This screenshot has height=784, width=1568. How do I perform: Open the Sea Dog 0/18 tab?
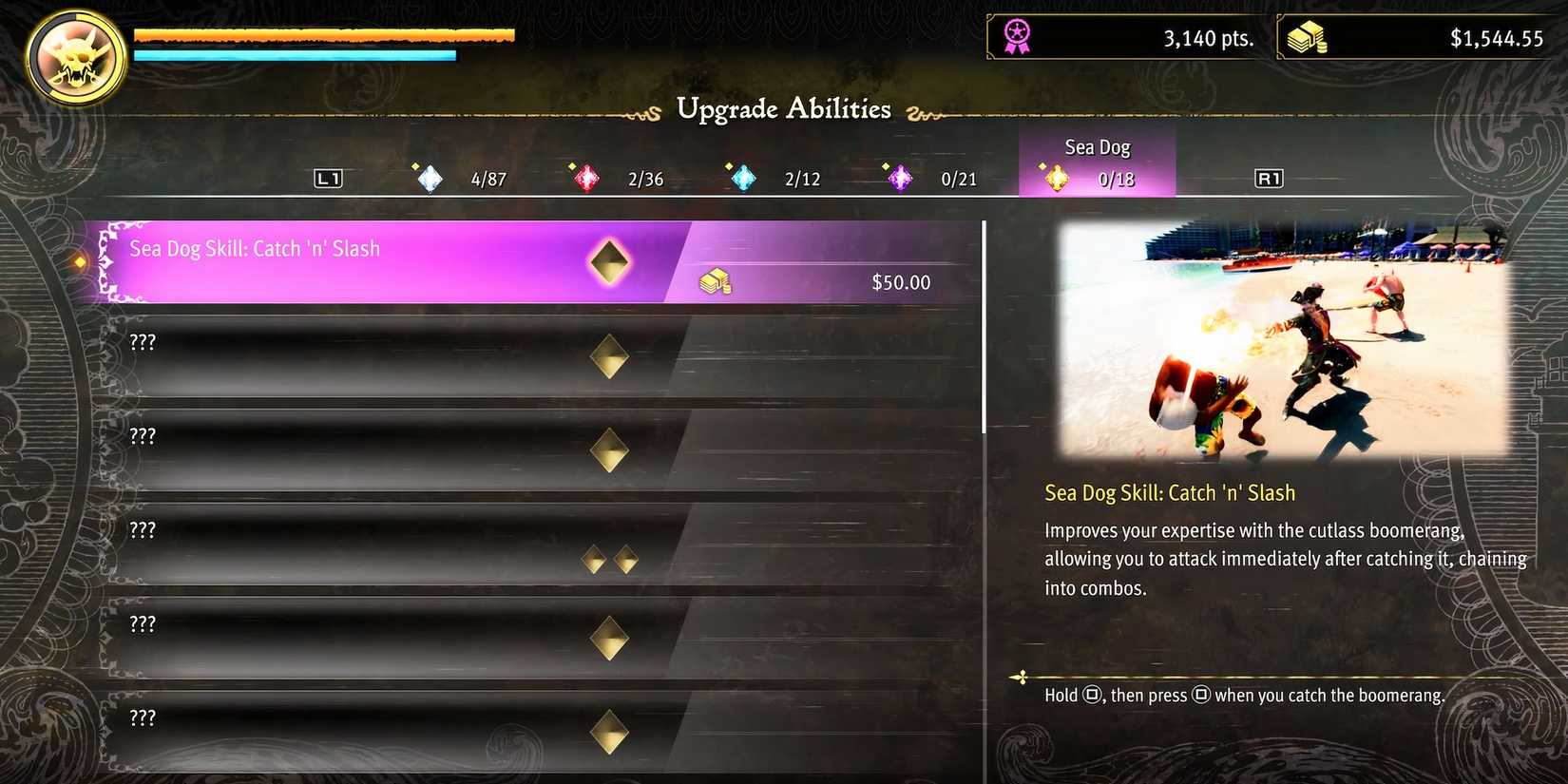(x=1097, y=163)
